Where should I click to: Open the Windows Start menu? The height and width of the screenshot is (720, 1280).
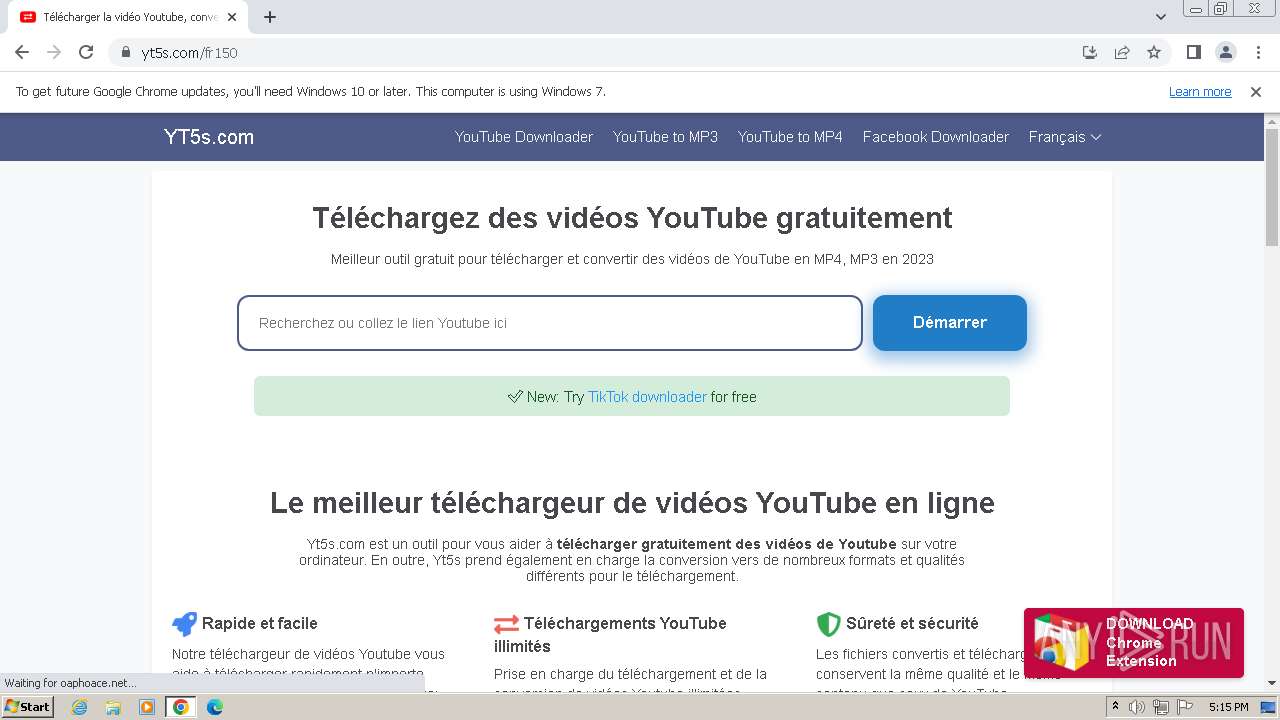coord(27,707)
